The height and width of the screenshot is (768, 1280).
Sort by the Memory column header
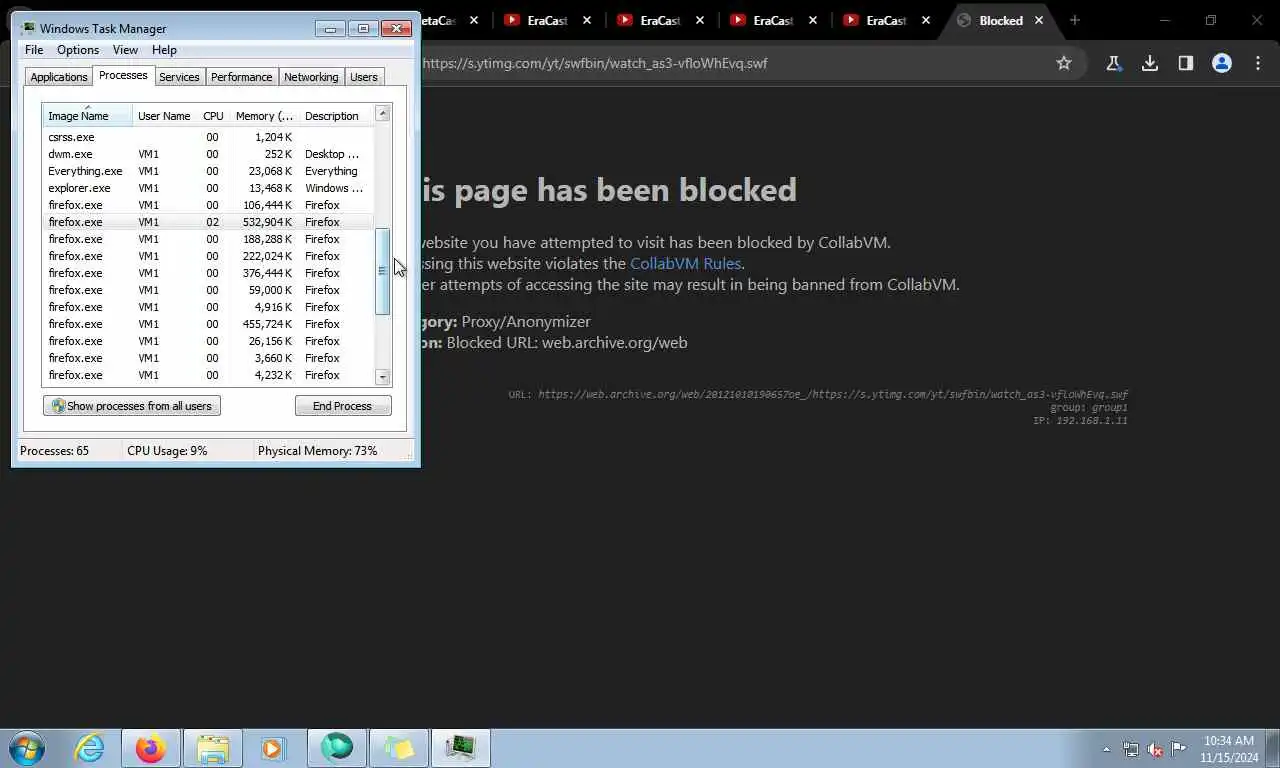coord(264,116)
